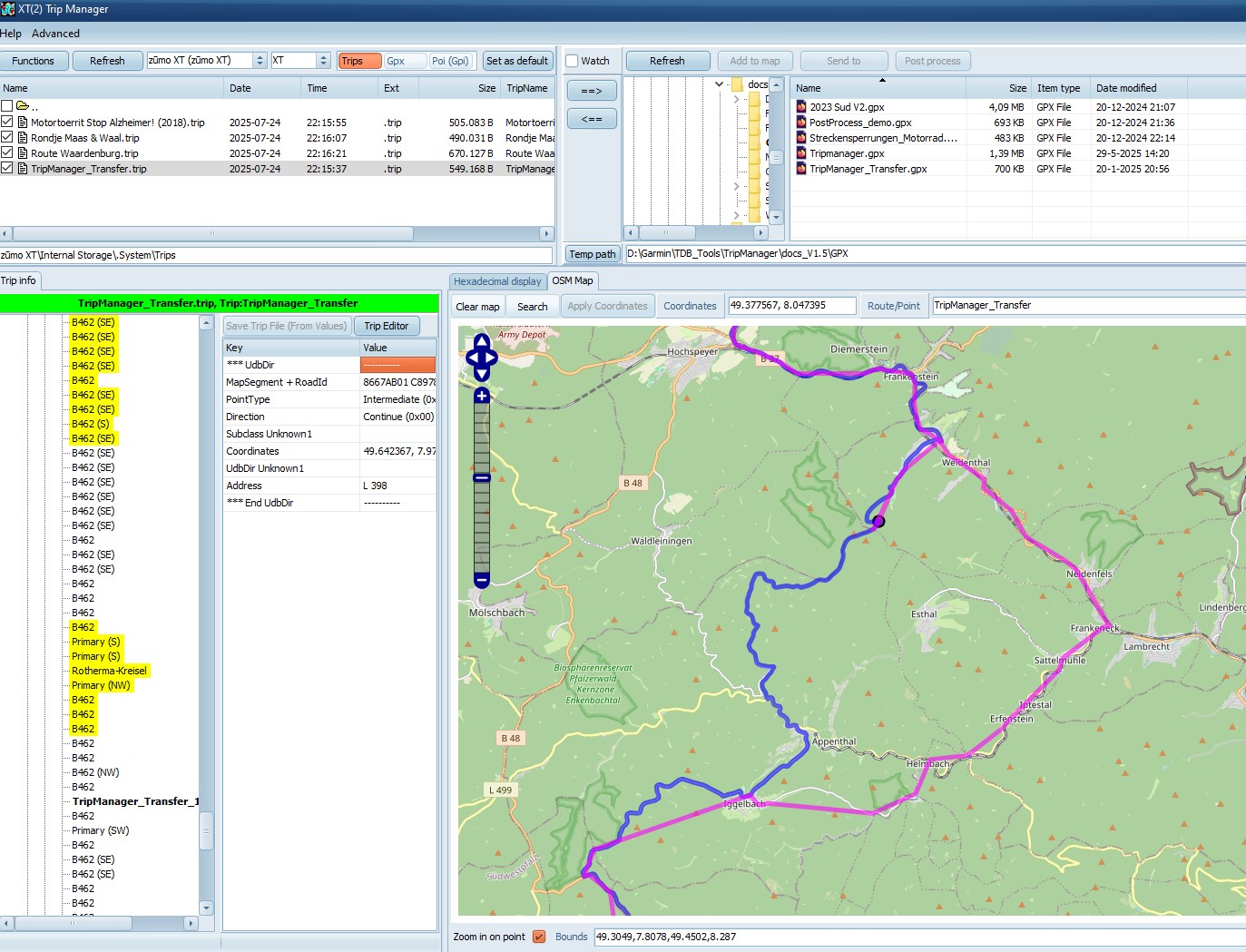
Task: Click the Trip Editor button
Action: coord(387,326)
